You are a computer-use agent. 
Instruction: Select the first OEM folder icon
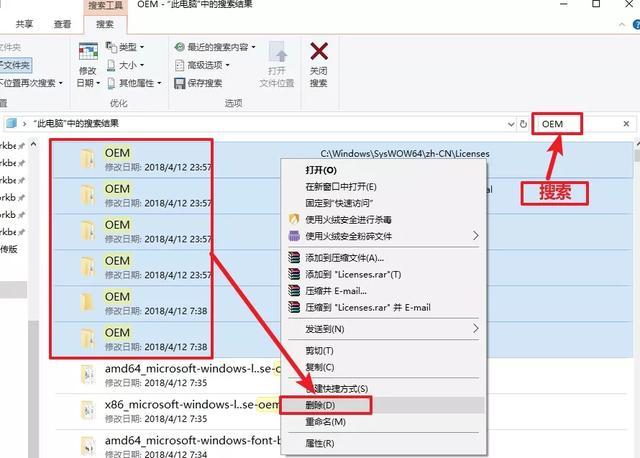tap(87, 159)
